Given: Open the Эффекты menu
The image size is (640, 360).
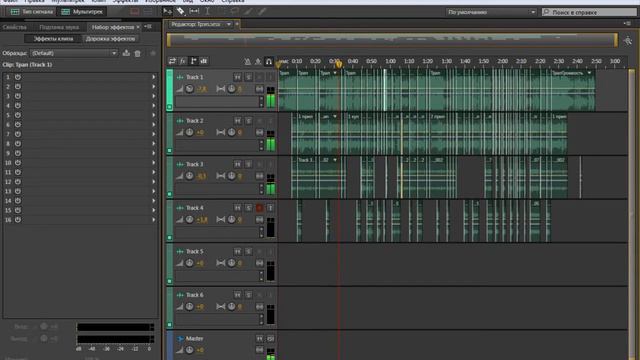Looking at the screenshot, I should pos(125,1).
